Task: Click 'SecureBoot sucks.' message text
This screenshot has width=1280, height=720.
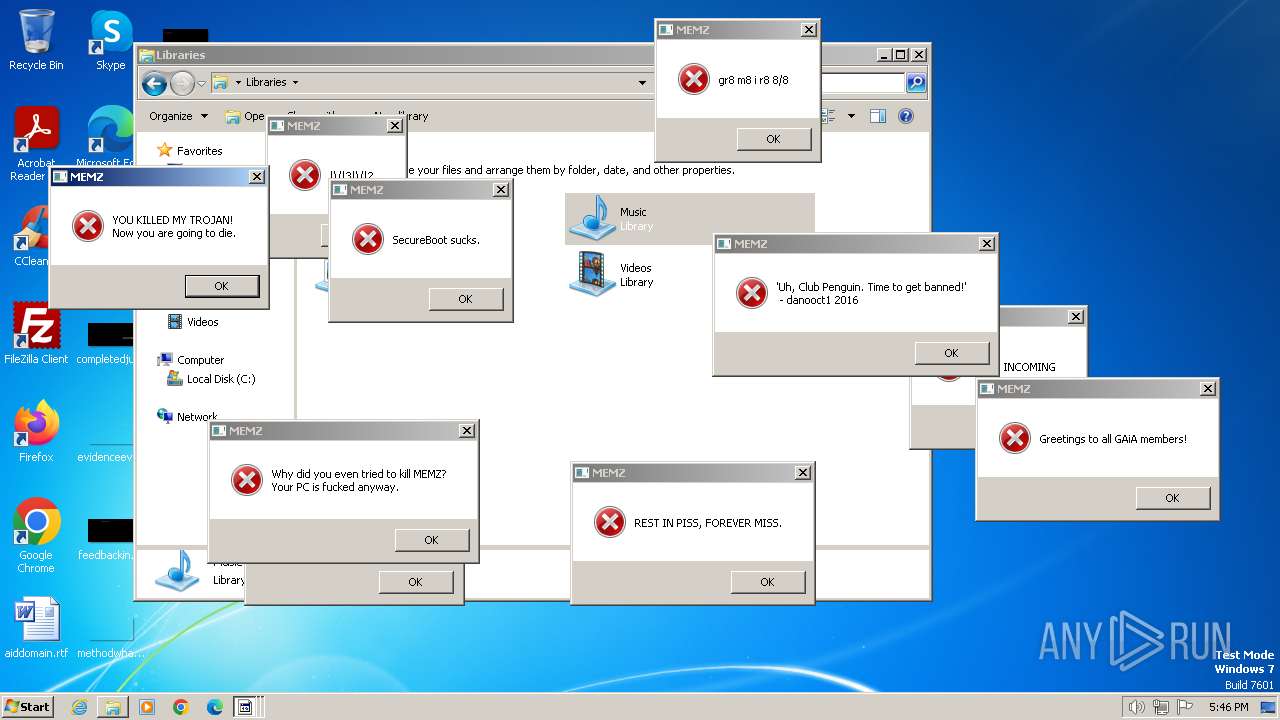Action: (x=436, y=240)
